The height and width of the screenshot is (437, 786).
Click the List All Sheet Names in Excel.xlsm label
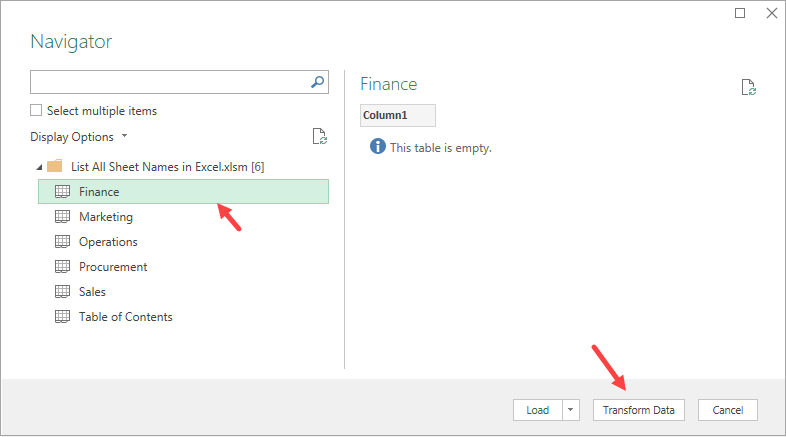point(167,167)
